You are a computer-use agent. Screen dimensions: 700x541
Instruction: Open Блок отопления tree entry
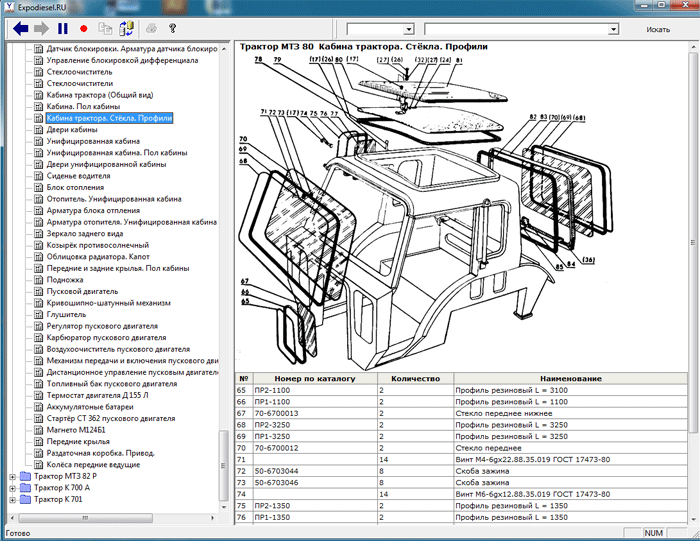75,188
